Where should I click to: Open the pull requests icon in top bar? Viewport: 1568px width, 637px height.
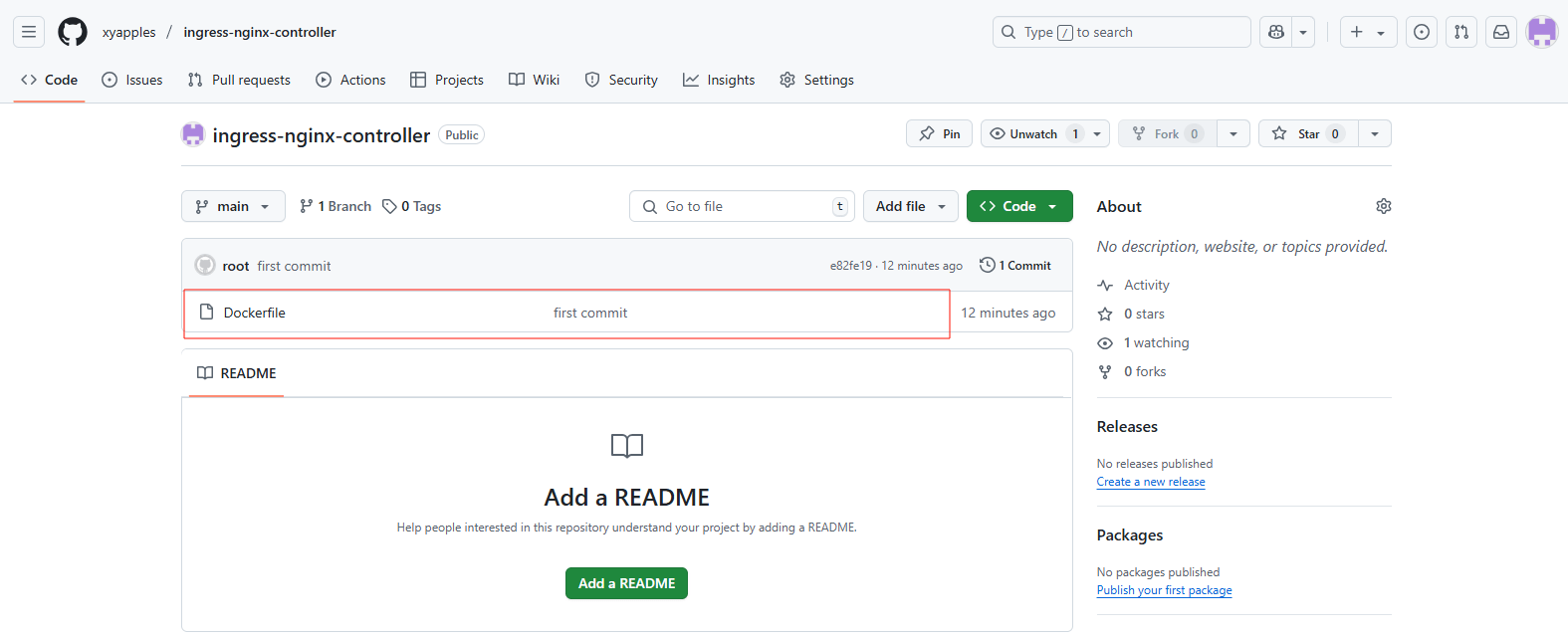click(x=1460, y=32)
